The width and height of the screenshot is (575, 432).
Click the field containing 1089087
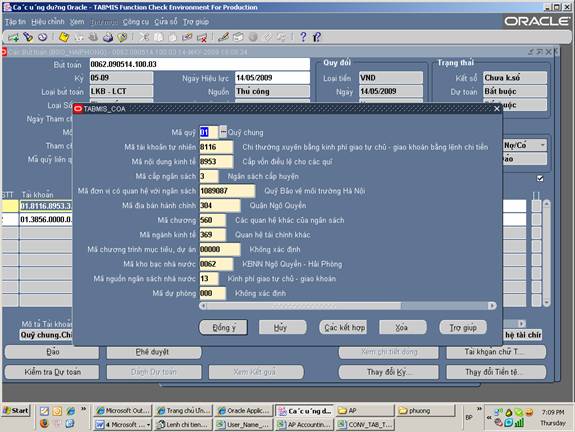[x=227, y=191]
